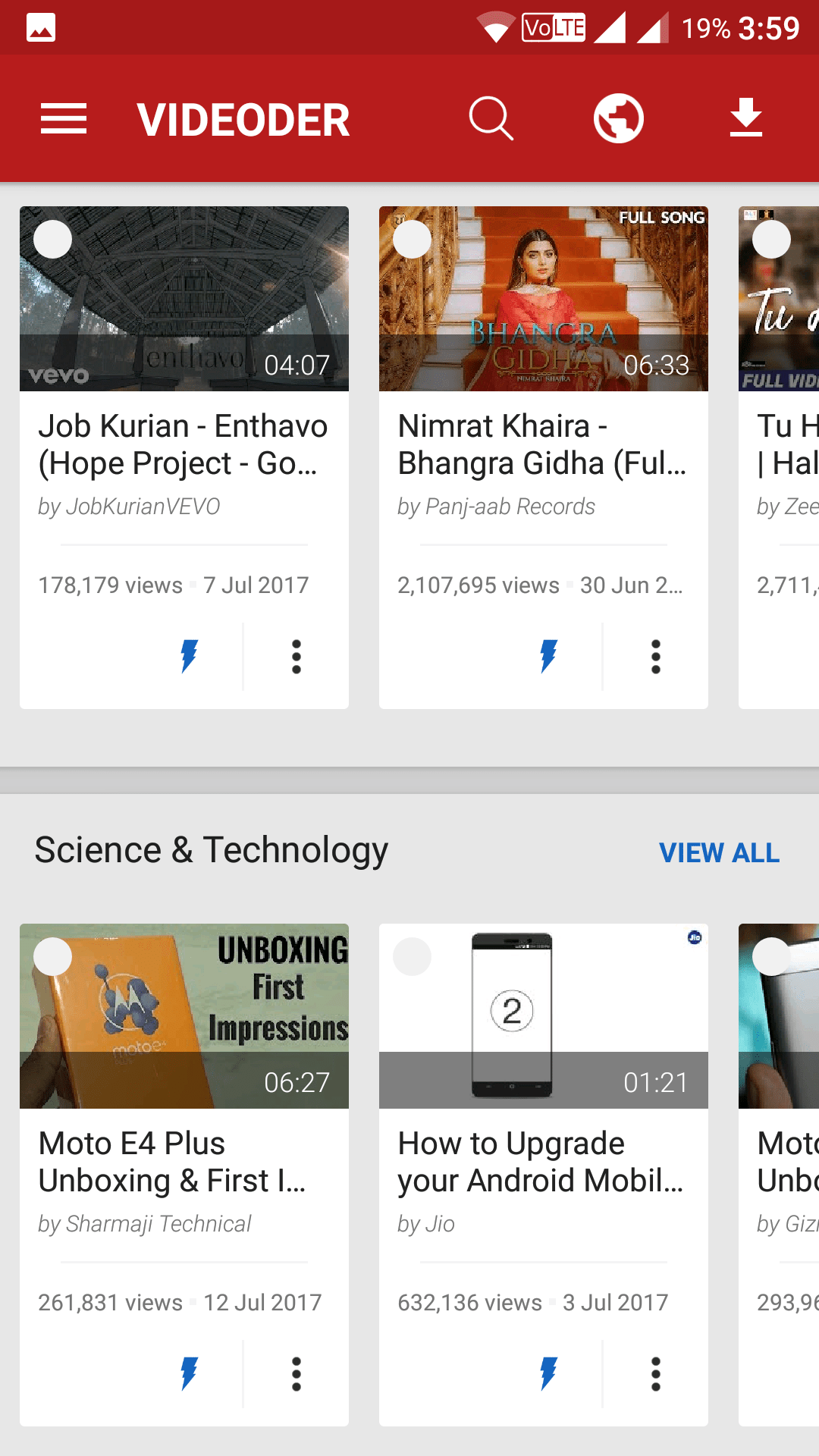Open the browser globe icon

coord(619,119)
